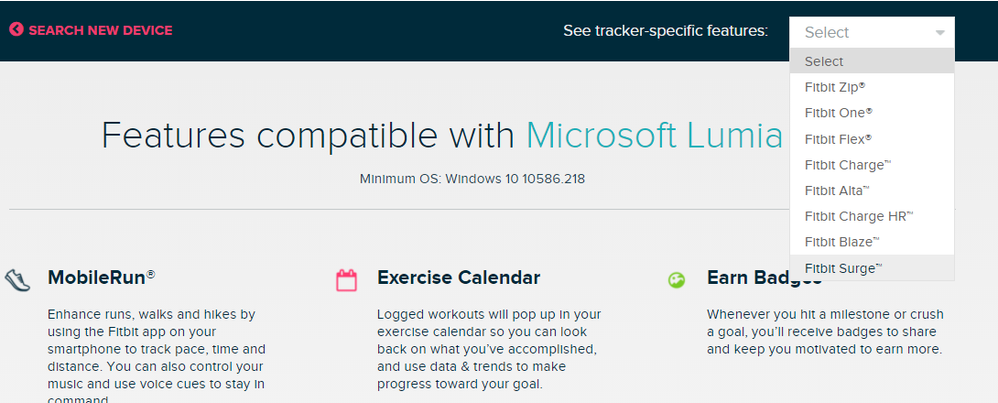The height and width of the screenshot is (403, 998).
Task: Choose Fitbit Charge HR option
Action: 872,216
